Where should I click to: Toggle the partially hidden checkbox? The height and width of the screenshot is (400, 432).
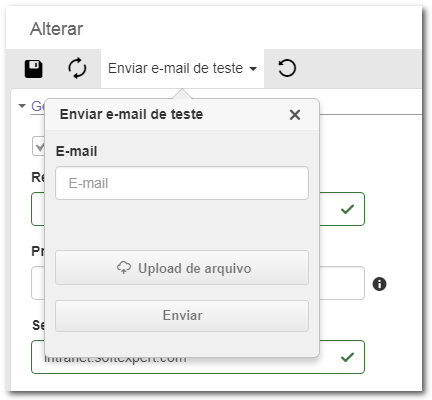coord(39,146)
